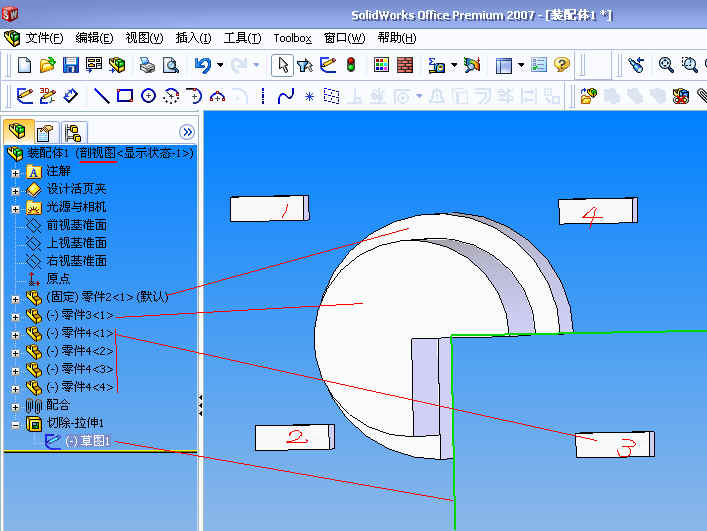This screenshot has height=531, width=707.
Task: Switch to the FeatureManager design tree tab
Action: tap(18, 132)
